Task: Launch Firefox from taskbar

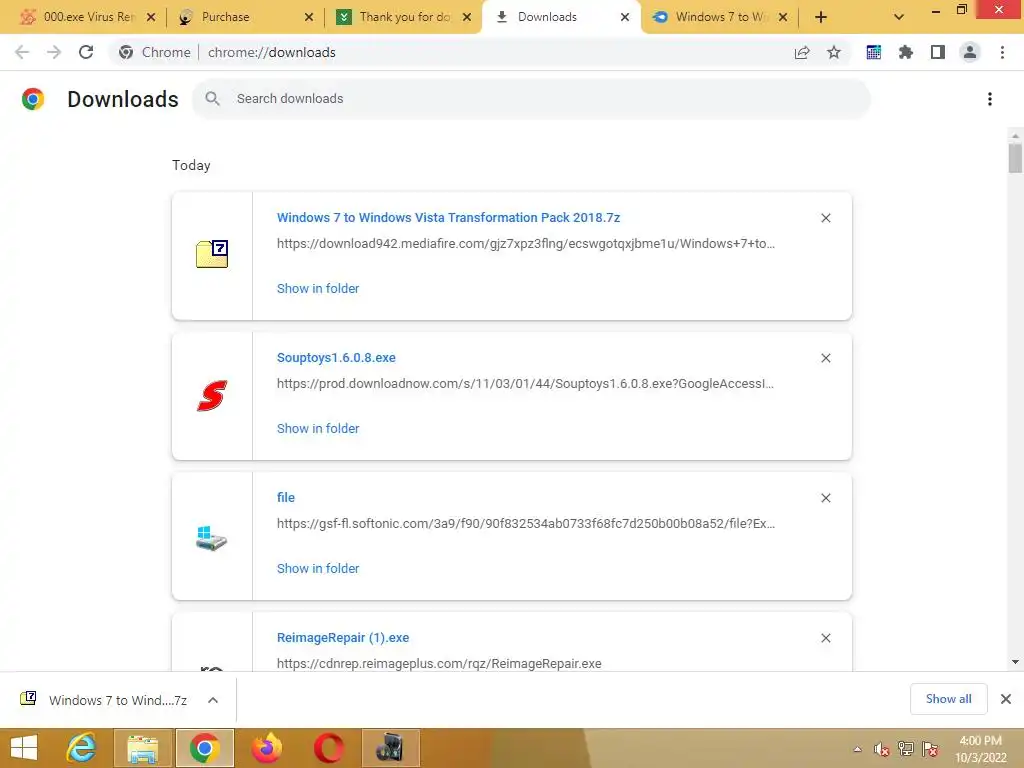Action: tap(266, 748)
